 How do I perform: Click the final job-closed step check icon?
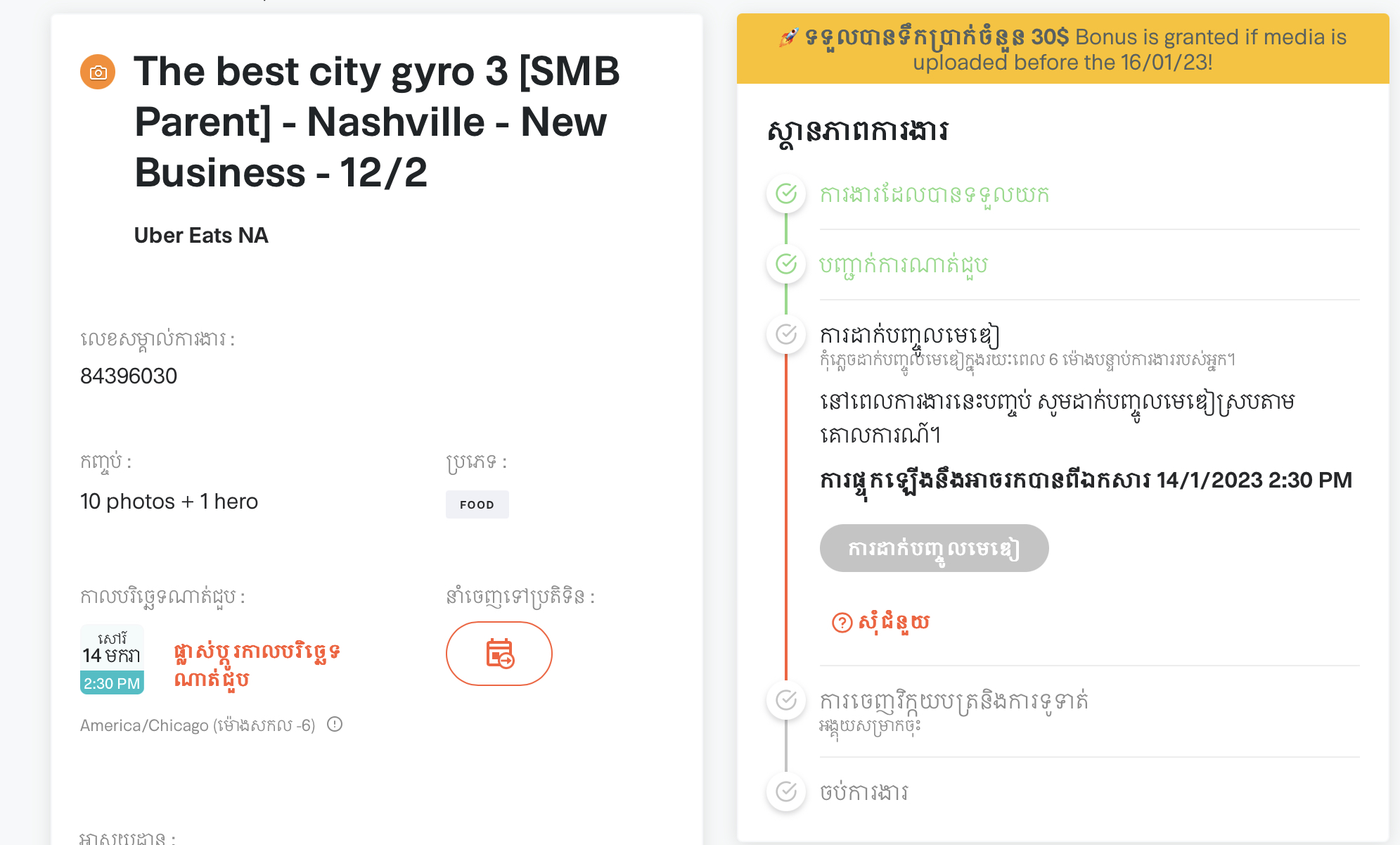tap(786, 792)
